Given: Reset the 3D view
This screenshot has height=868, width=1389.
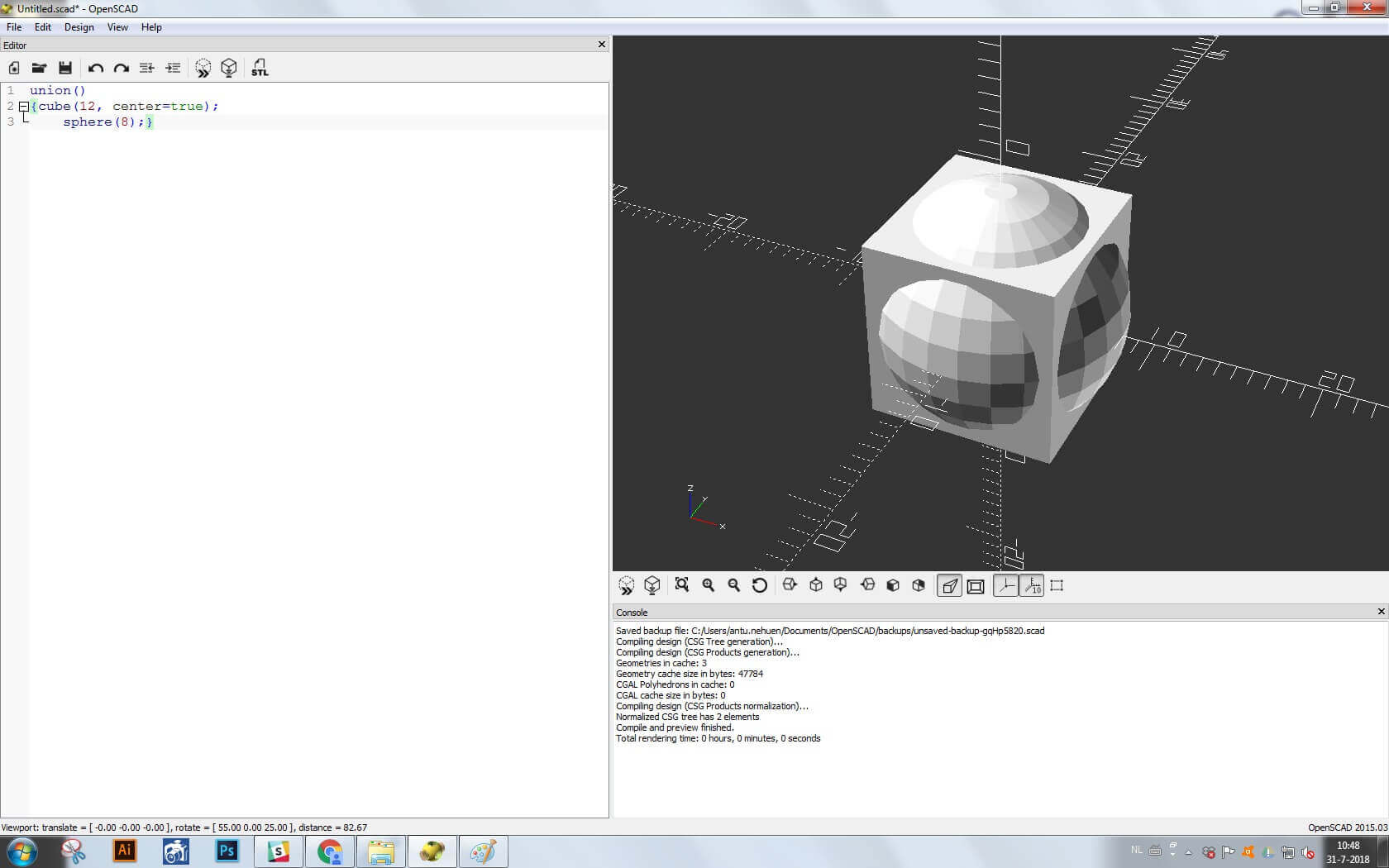Looking at the screenshot, I should pyautogui.click(x=760, y=585).
